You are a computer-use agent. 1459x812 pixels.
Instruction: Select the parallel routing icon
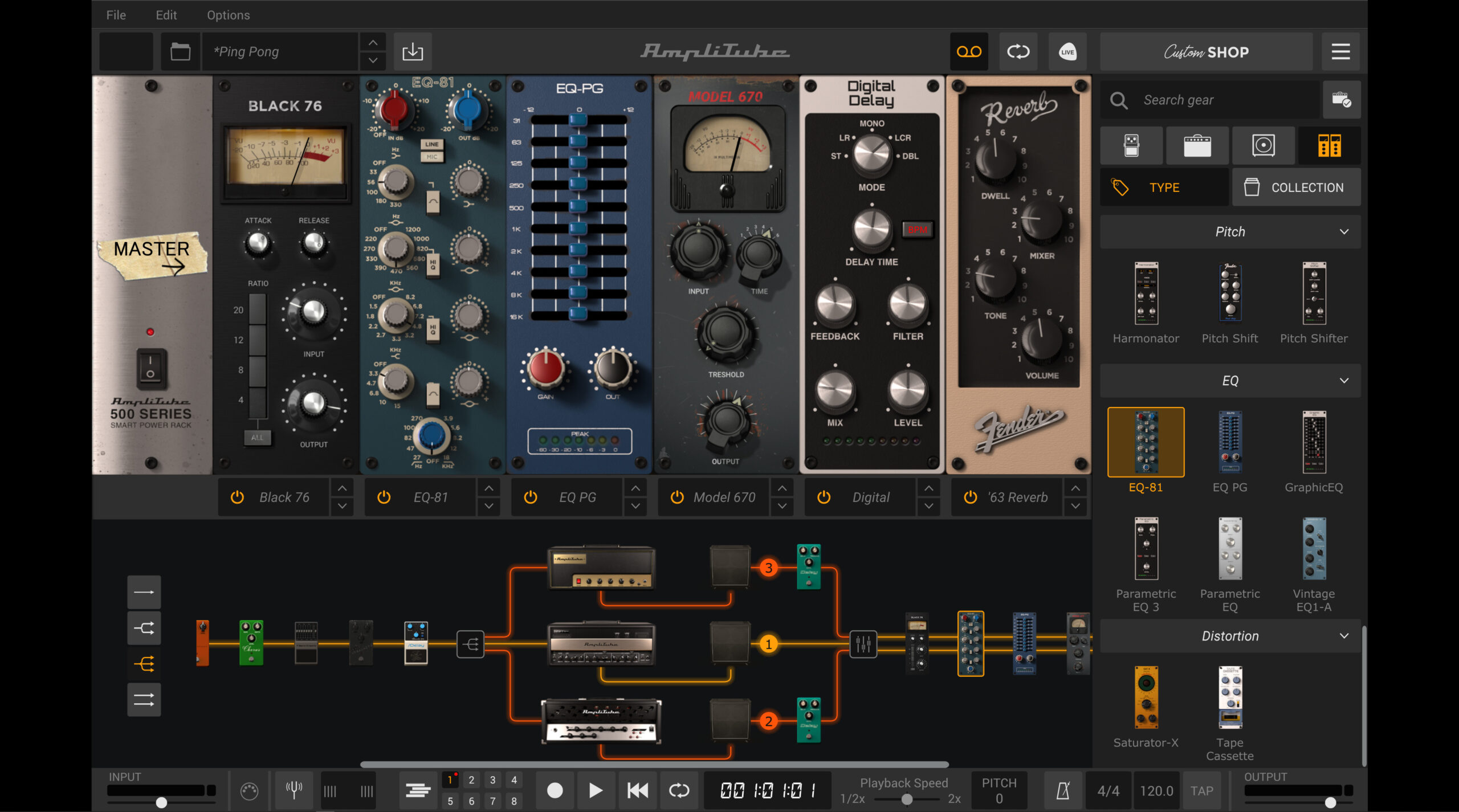pyautogui.click(x=144, y=700)
